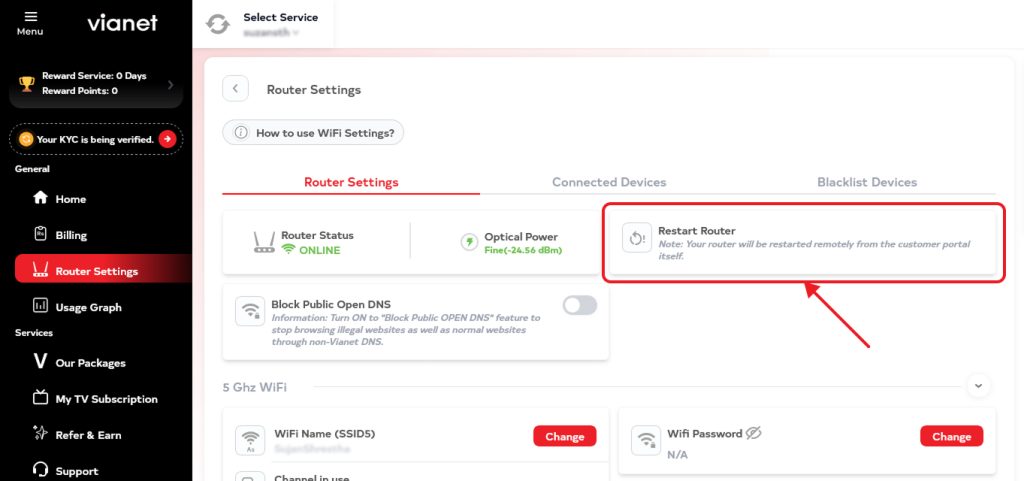This screenshot has height=481, width=1024.
Task: Collapse the 5 Ghz WiFi section
Action: (x=978, y=386)
